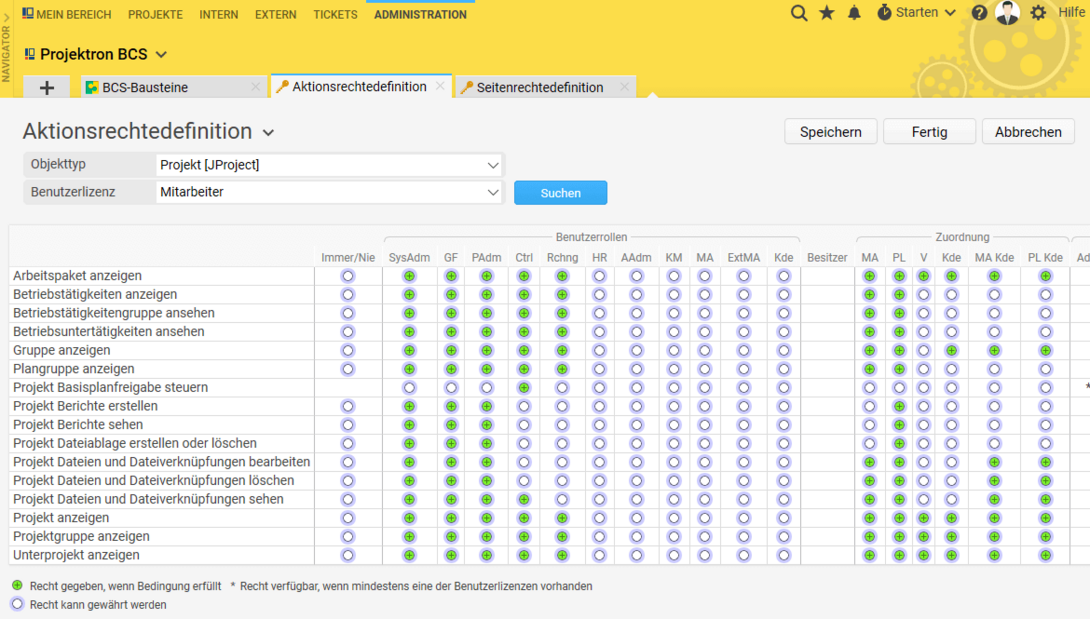
Task: Click the Aktionsrechtedefinition key icon
Action: (x=282, y=87)
